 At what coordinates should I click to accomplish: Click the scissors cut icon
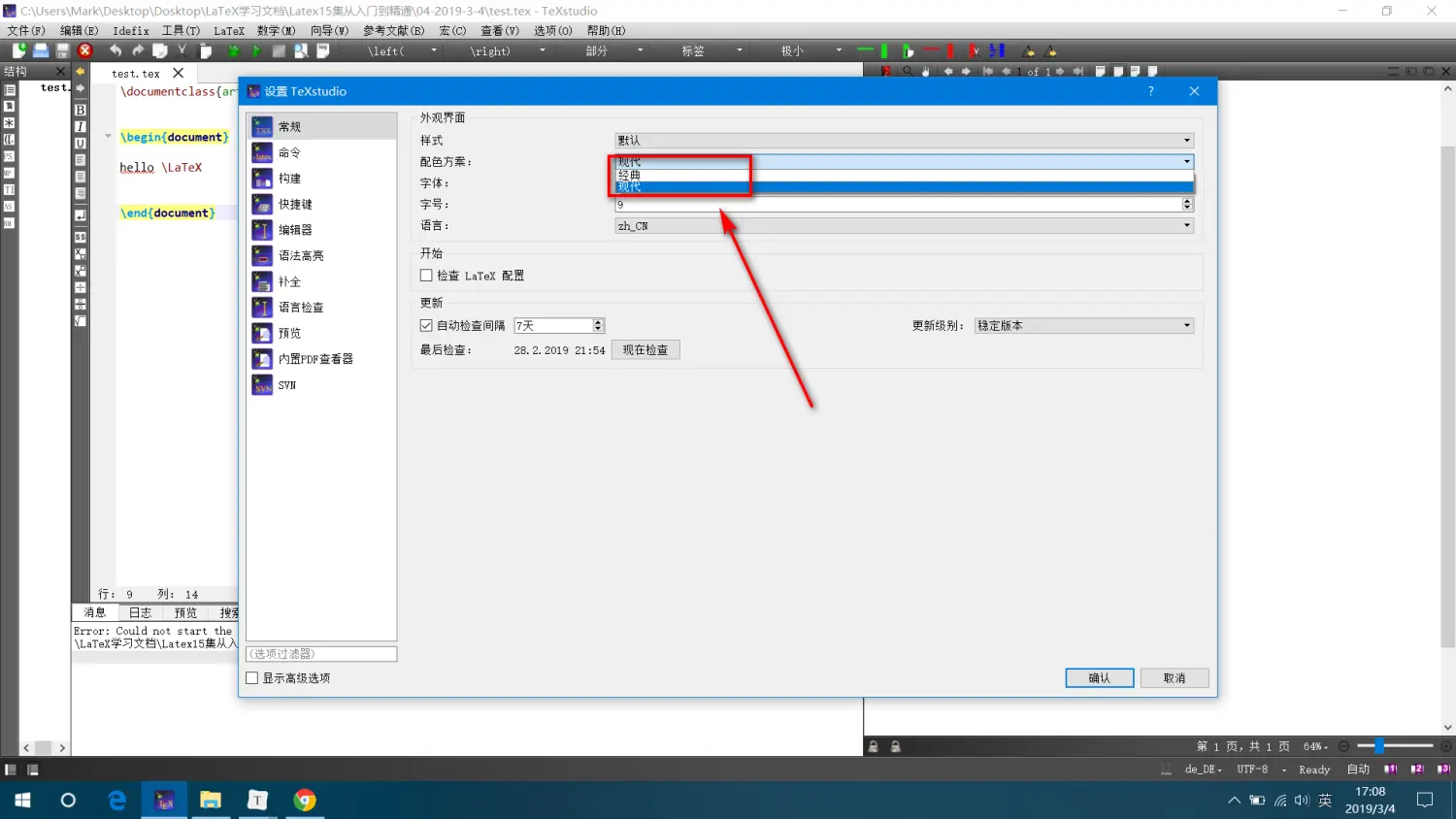(x=182, y=50)
